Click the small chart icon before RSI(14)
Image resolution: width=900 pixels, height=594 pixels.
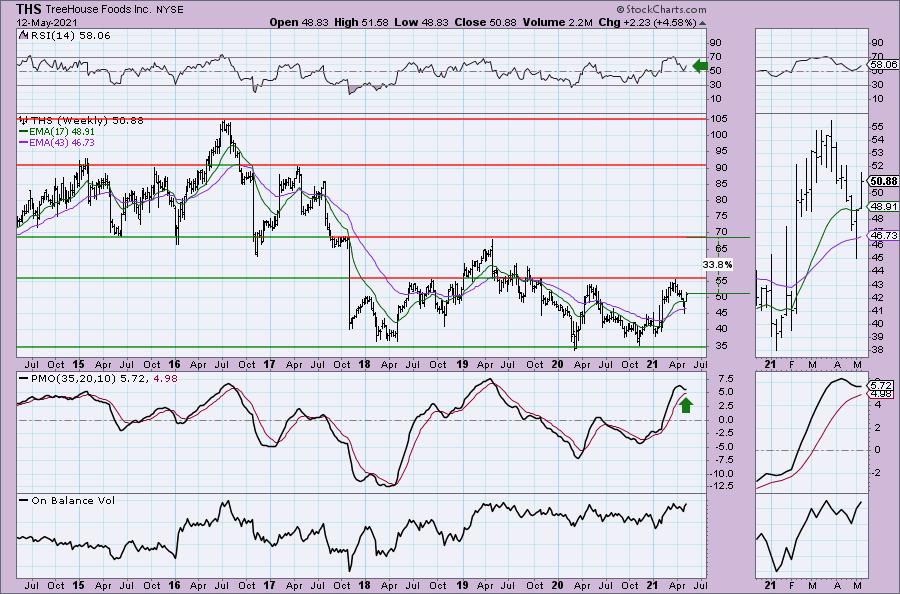point(22,35)
